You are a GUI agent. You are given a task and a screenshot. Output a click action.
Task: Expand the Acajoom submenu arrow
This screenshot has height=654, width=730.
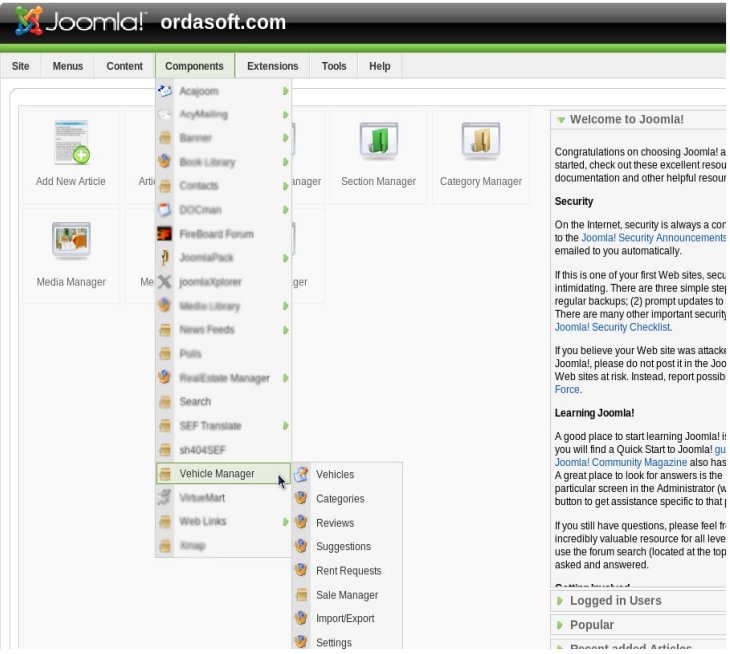285,91
